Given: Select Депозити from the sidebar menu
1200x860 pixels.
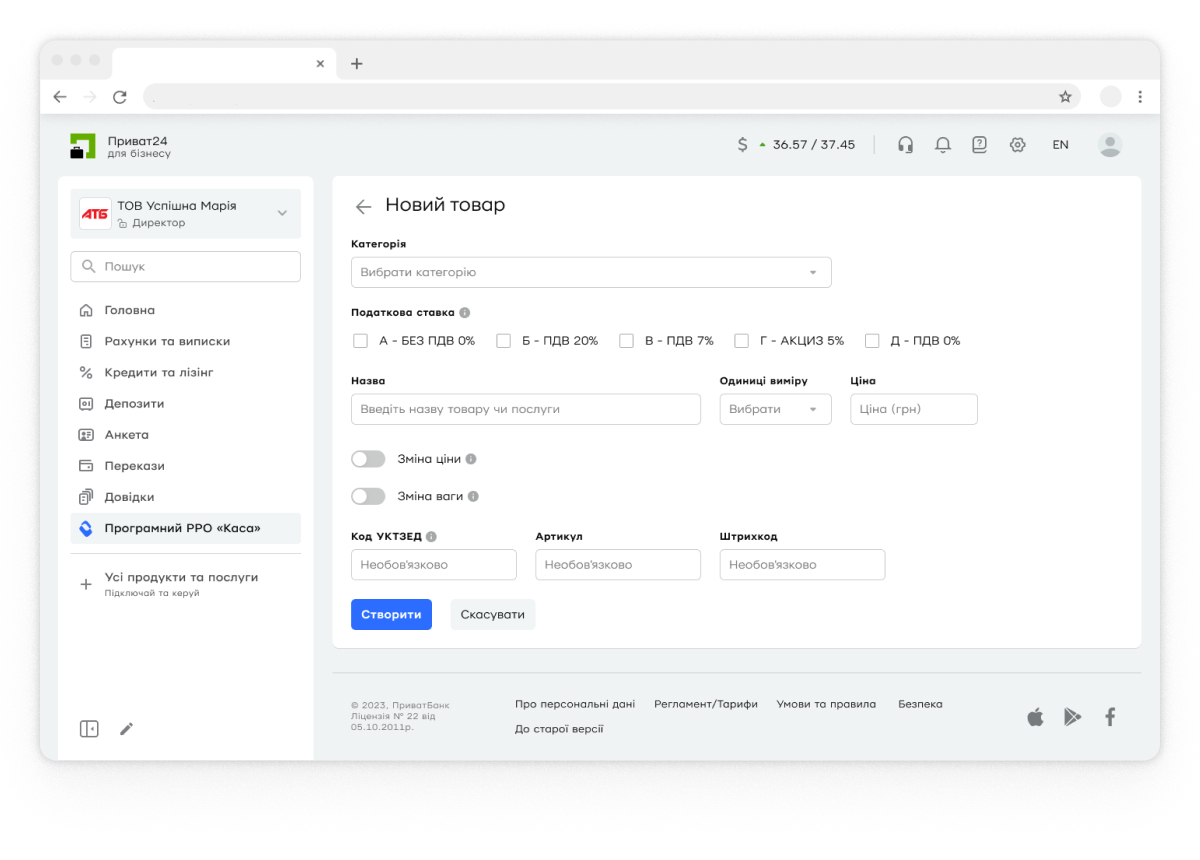Looking at the screenshot, I should [134, 404].
